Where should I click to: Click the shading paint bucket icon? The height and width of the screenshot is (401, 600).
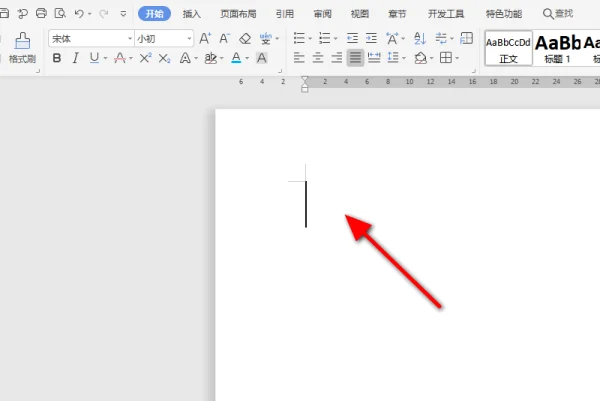(421, 58)
